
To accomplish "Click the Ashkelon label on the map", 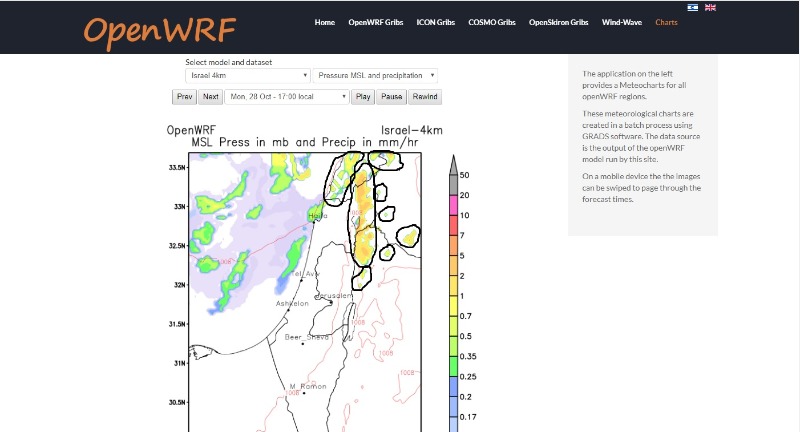I will (292, 303).
